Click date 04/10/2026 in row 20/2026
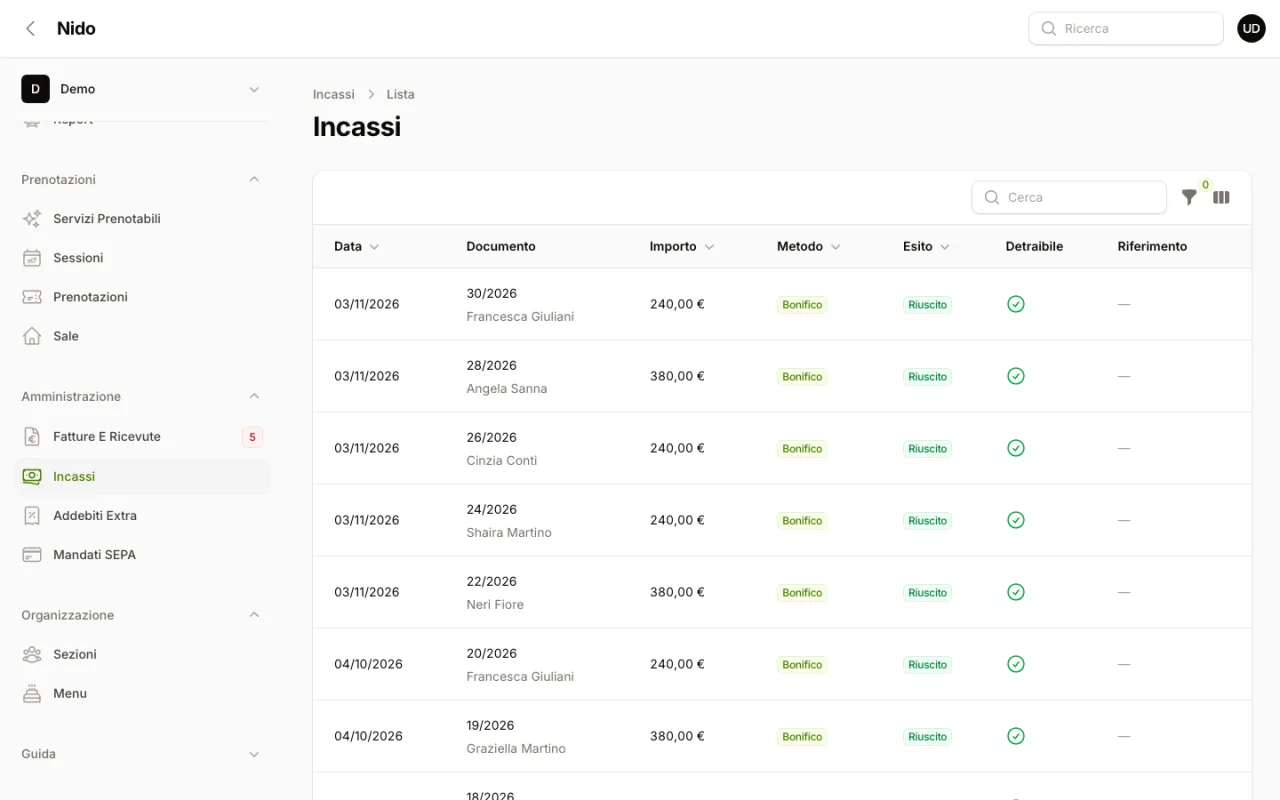The image size is (1280, 800). [x=368, y=664]
